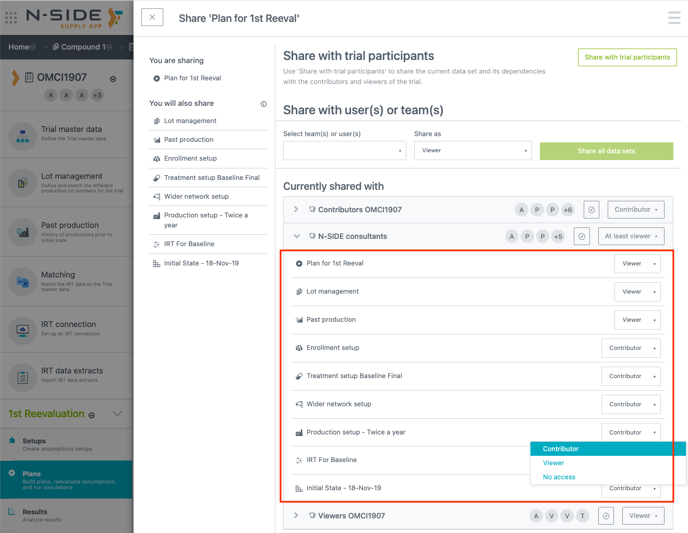This screenshot has height=533, width=688.
Task: Open the Select team(s) or user(s) dropdown
Action: click(344, 151)
